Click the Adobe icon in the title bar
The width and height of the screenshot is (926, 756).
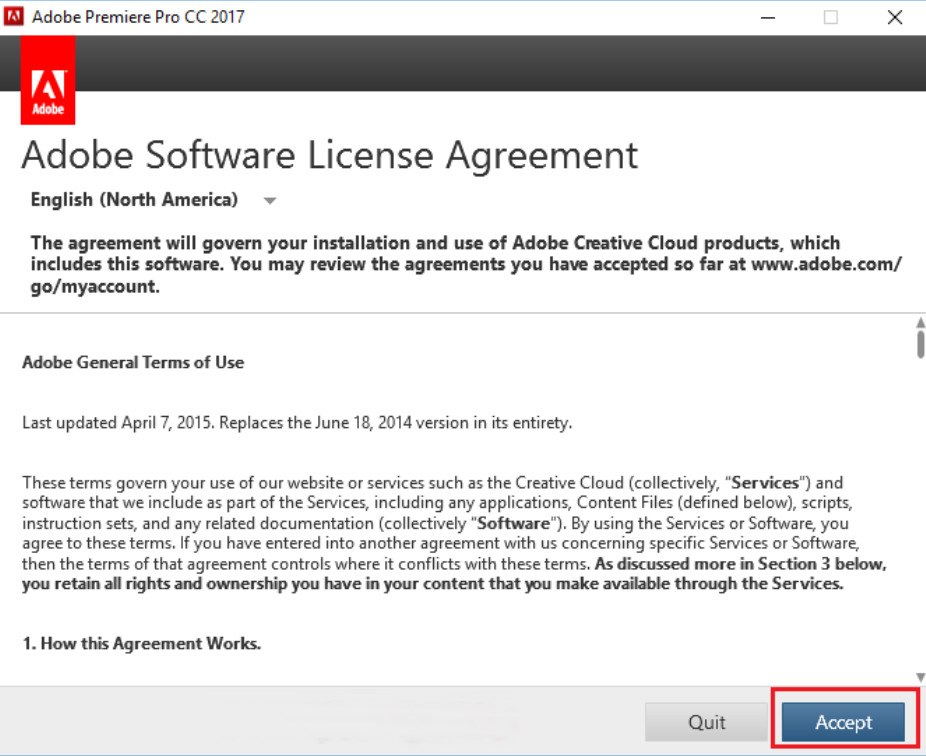tap(14, 17)
